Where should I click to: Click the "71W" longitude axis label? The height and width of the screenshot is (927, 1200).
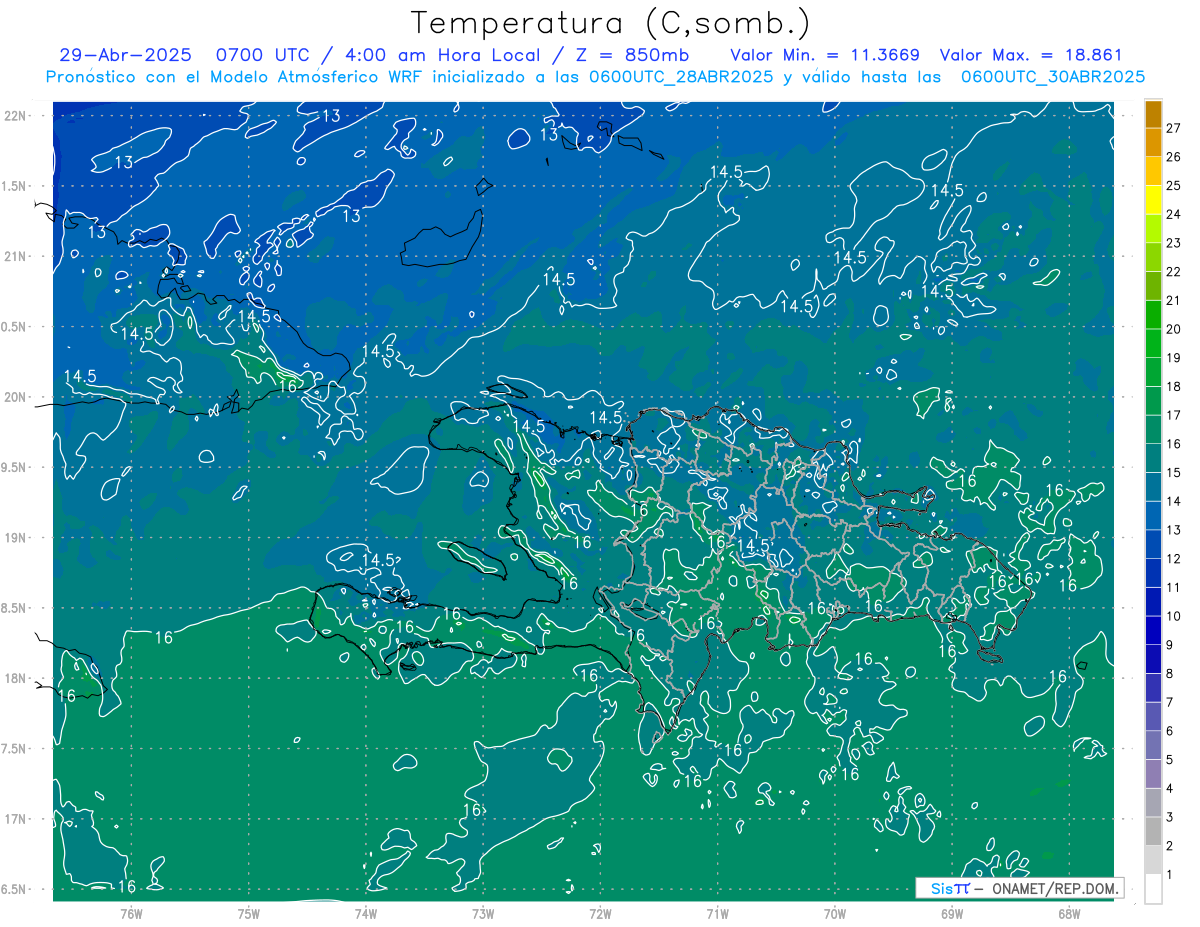click(717, 913)
